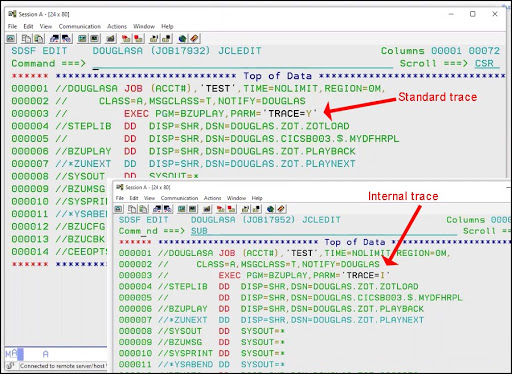The image size is (512, 374).
Task: Click Play macro icon in front window toolbar
Action: (x=245, y=209)
